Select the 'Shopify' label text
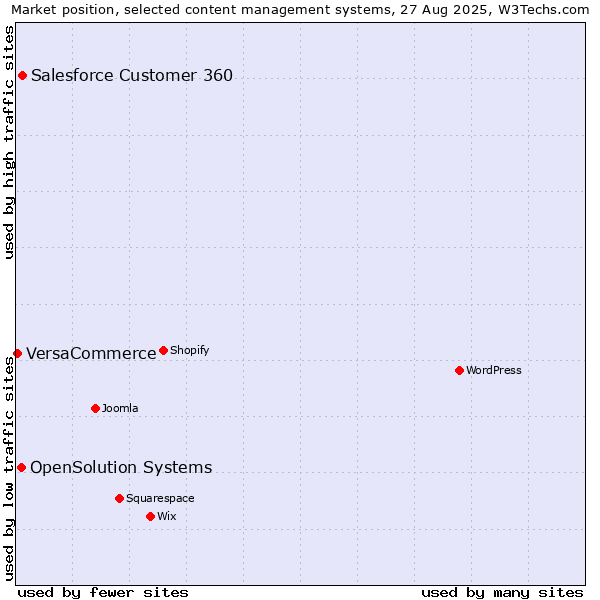Image resolution: width=600 pixels, height=600 pixels. pyautogui.click(x=189, y=351)
